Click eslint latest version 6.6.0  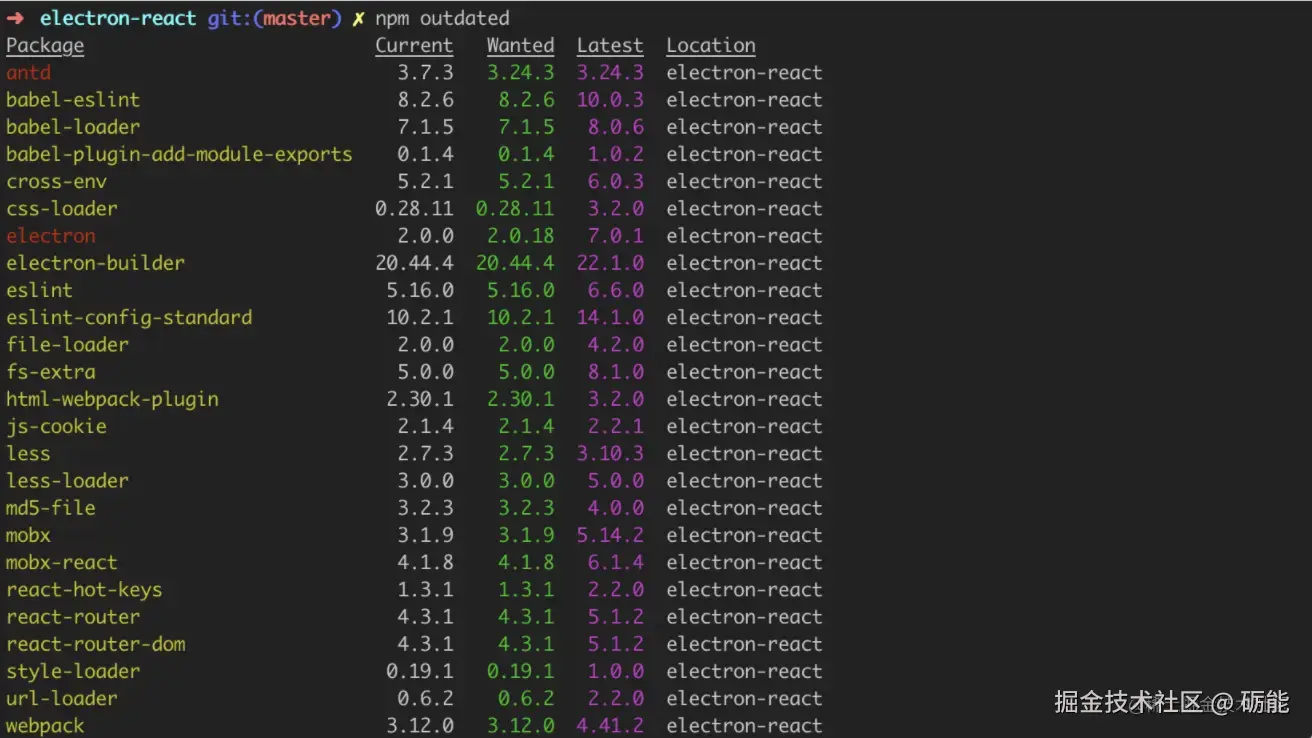click(x=616, y=290)
